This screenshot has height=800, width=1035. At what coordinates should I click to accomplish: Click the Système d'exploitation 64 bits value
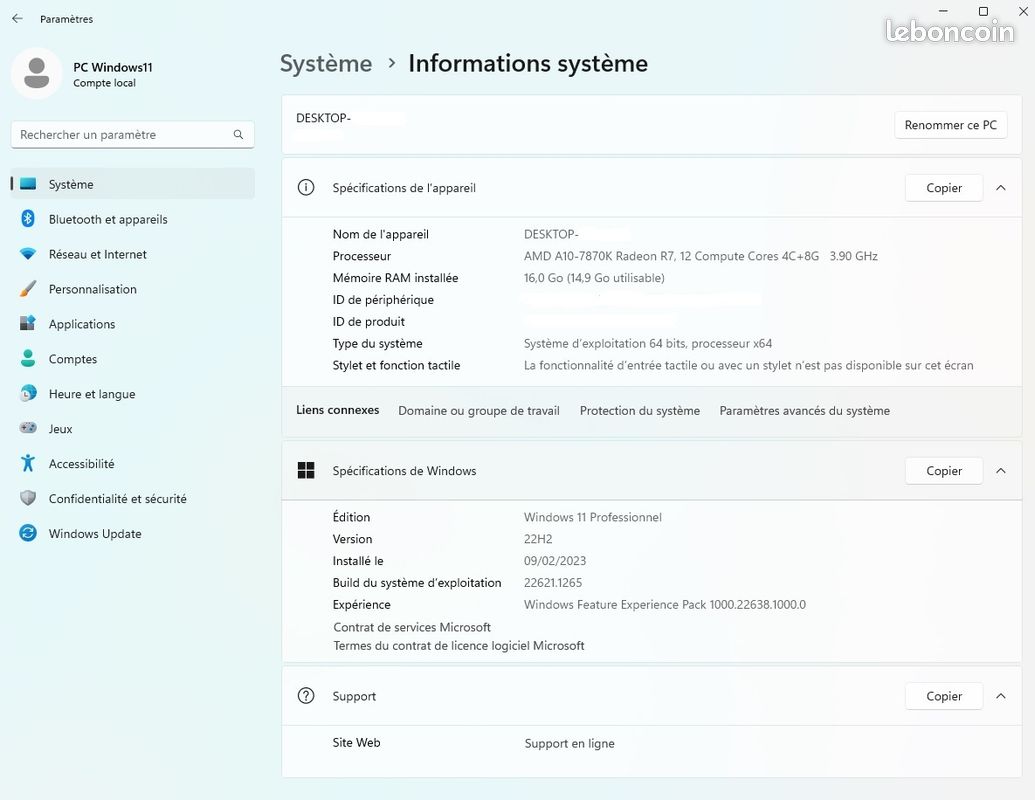648,344
